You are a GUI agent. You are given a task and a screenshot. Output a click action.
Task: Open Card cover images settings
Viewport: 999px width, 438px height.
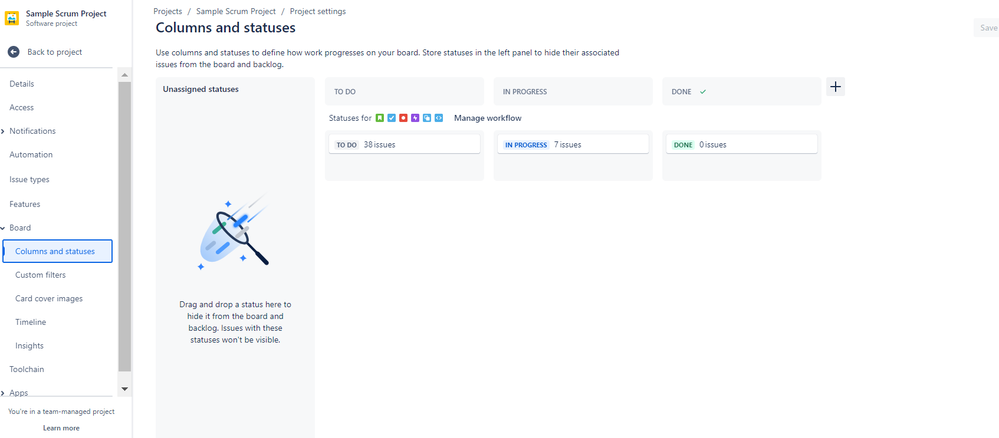(x=49, y=298)
